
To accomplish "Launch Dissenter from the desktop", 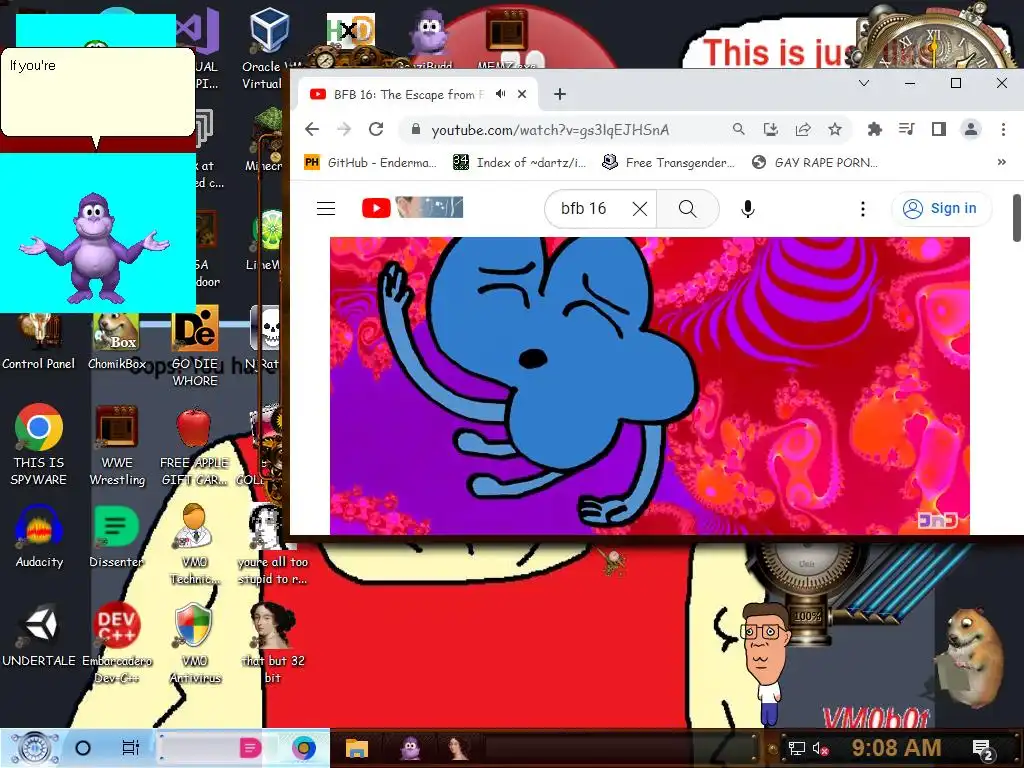I will tap(116, 536).
